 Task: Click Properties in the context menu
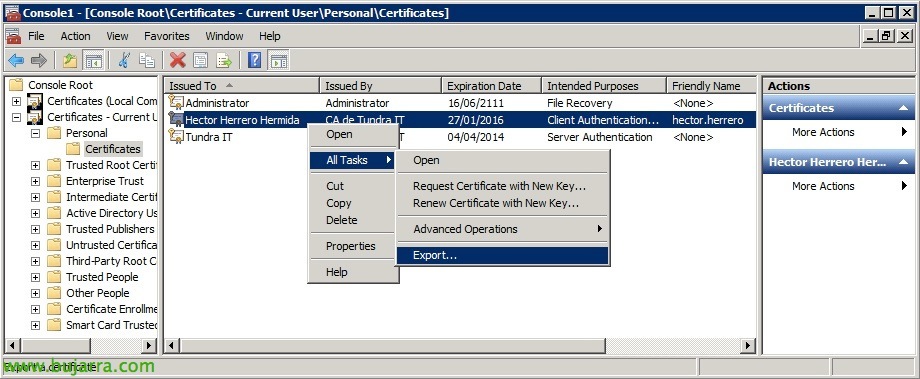tap(353, 246)
